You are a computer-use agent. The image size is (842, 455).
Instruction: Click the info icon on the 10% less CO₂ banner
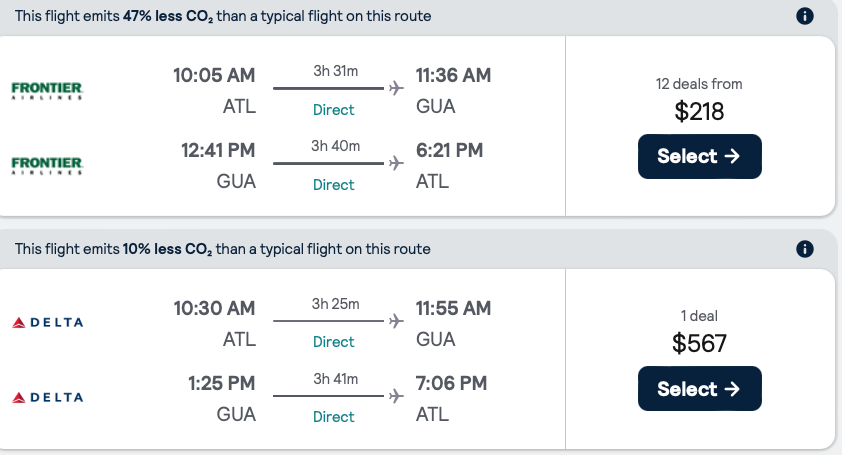(805, 249)
